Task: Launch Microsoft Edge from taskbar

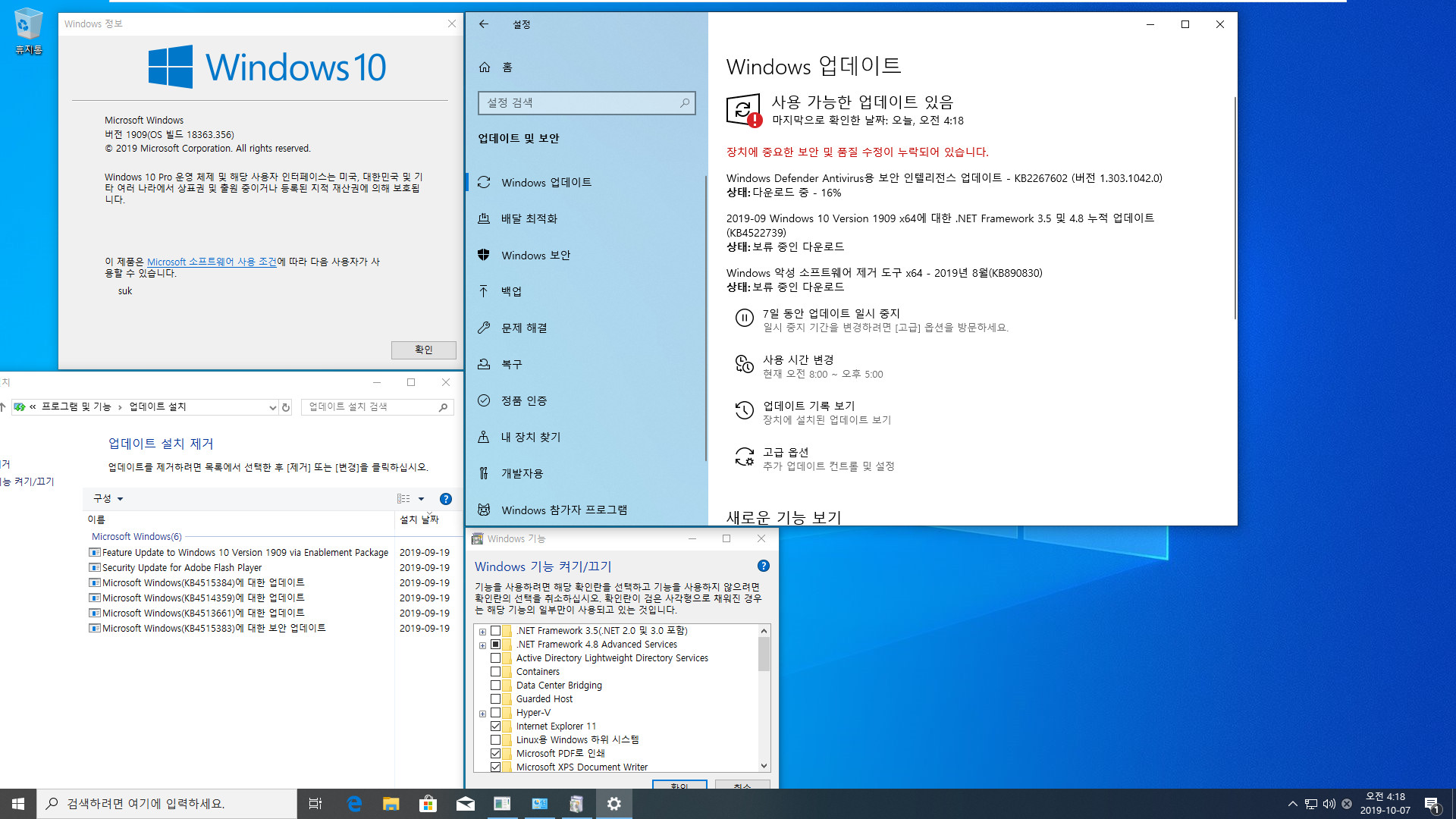Action: pos(354,804)
